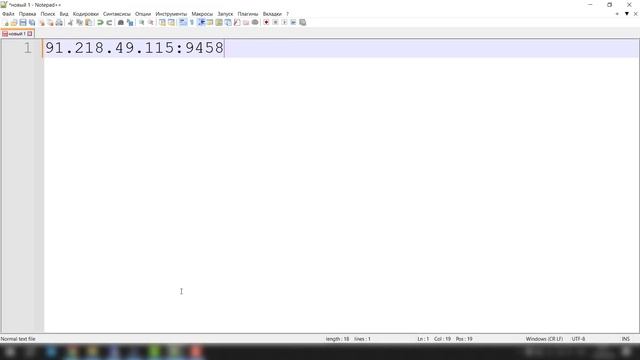Screen dimensions: 640x360
Task: Open the Опции menu
Action: [143, 14]
